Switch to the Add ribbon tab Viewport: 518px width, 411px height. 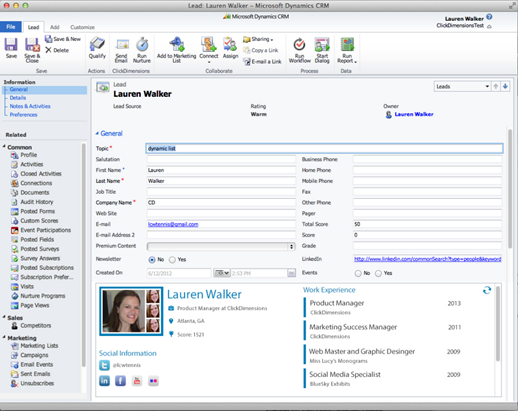point(55,27)
